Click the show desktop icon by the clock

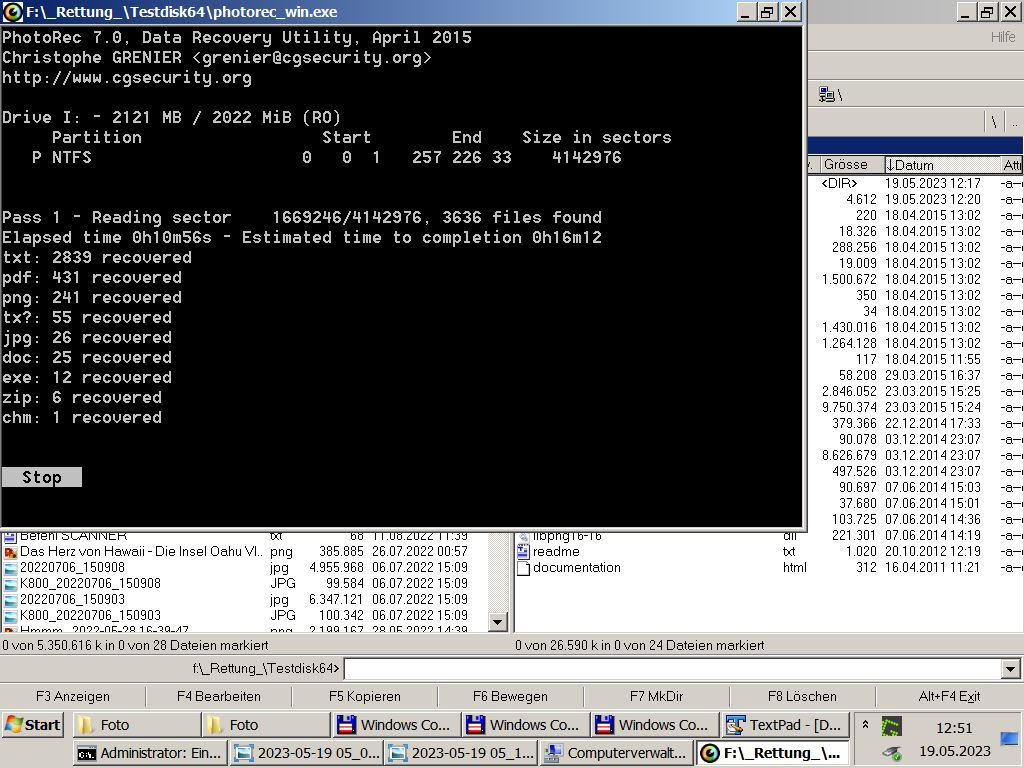point(1010,739)
